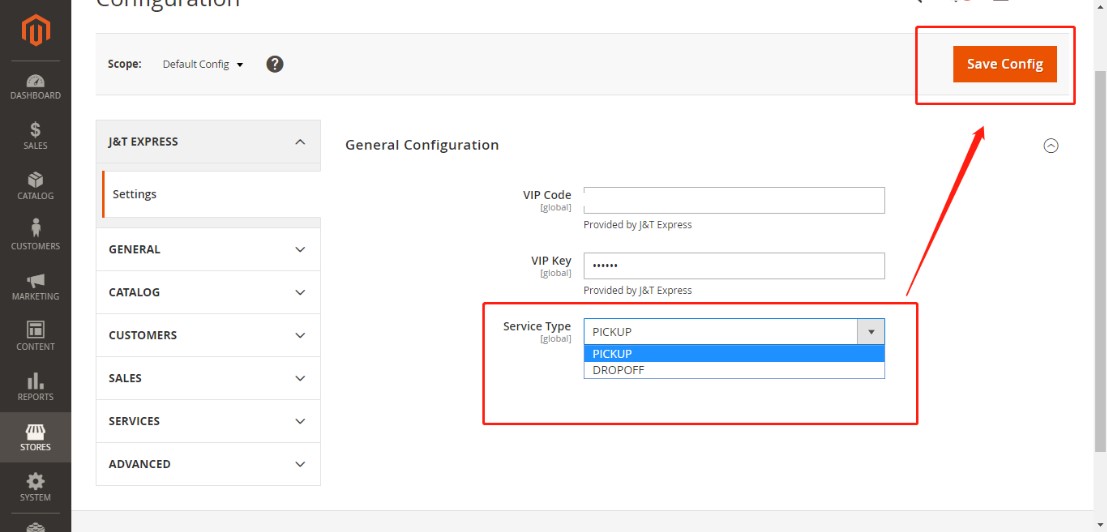1107x532 pixels.
Task: Collapse General Configuration with the circle arrow
Action: (1051, 146)
